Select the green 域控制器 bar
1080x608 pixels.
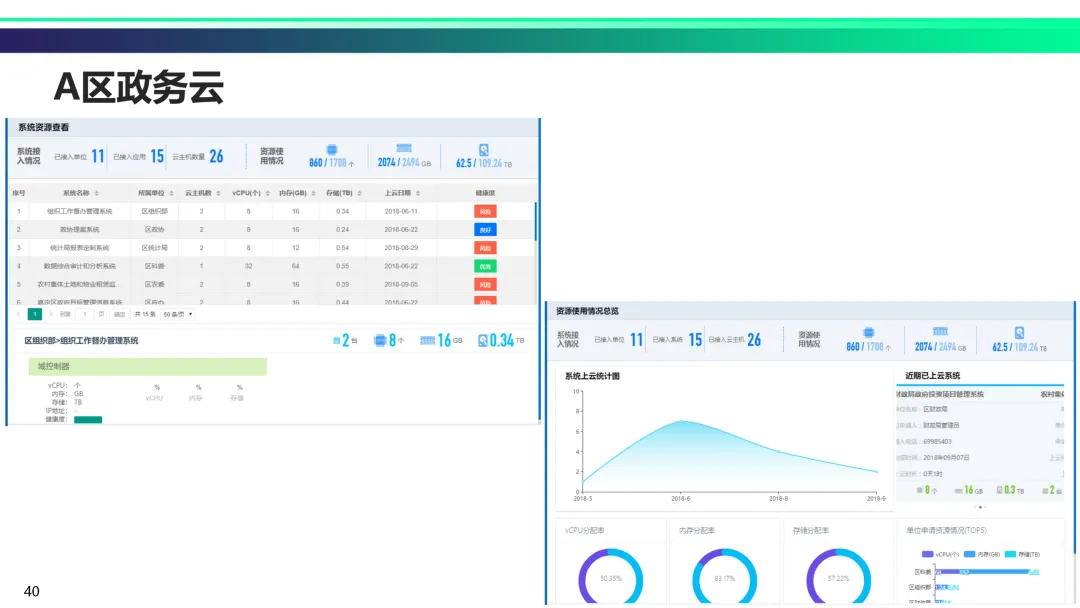pyautogui.click(x=147, y=366)
